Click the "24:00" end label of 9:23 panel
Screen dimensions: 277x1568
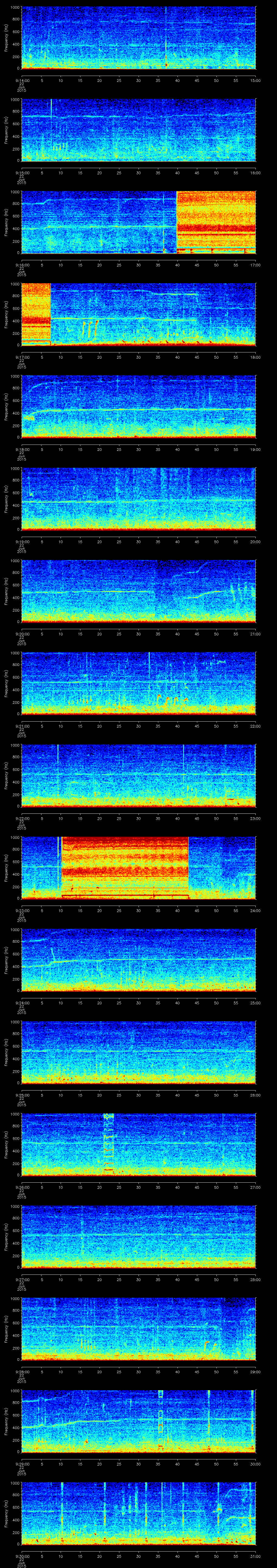[256, 910]
